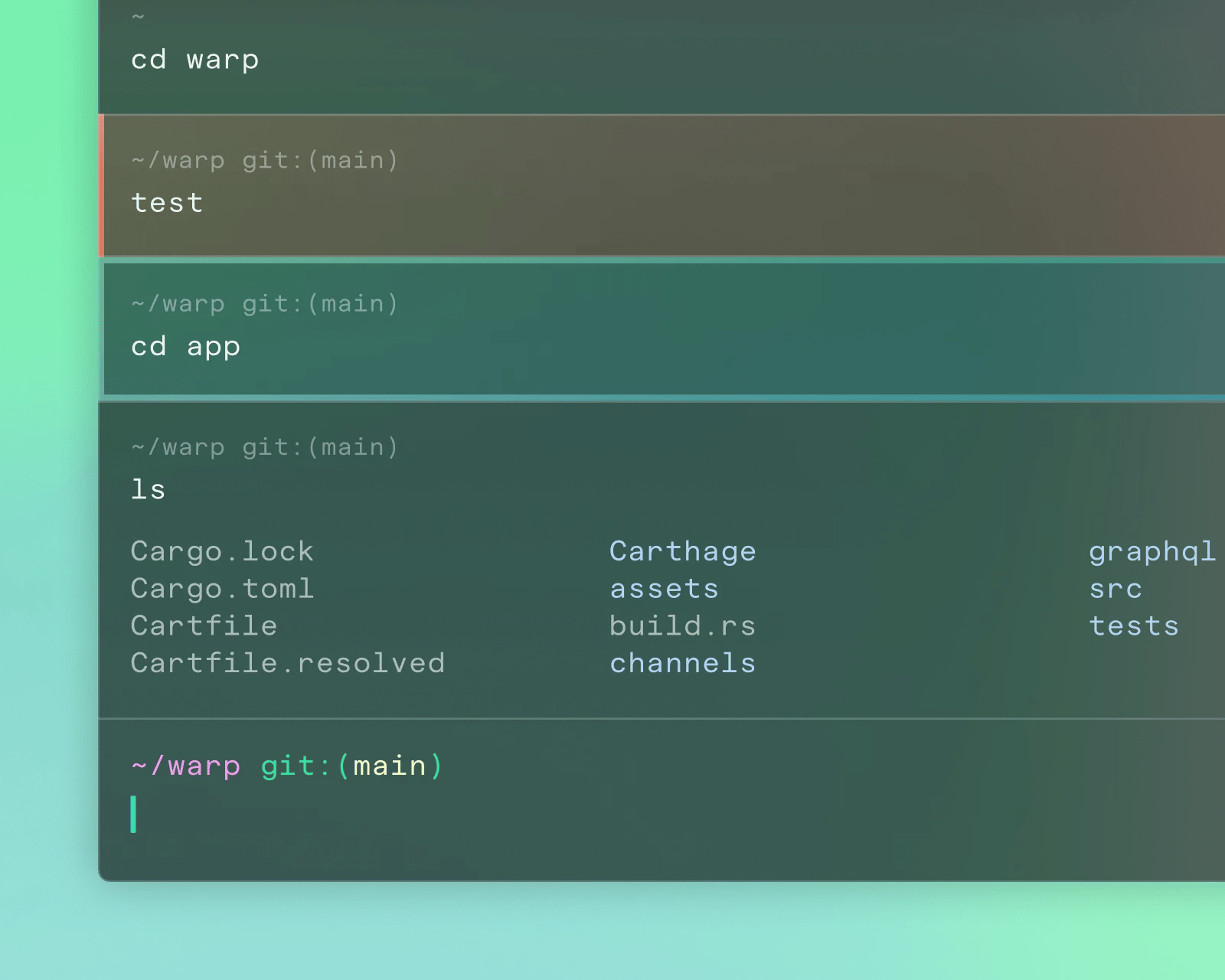Select the Carthage directory name
This screenshot has height=980, width=1225.
click(682, 550)
